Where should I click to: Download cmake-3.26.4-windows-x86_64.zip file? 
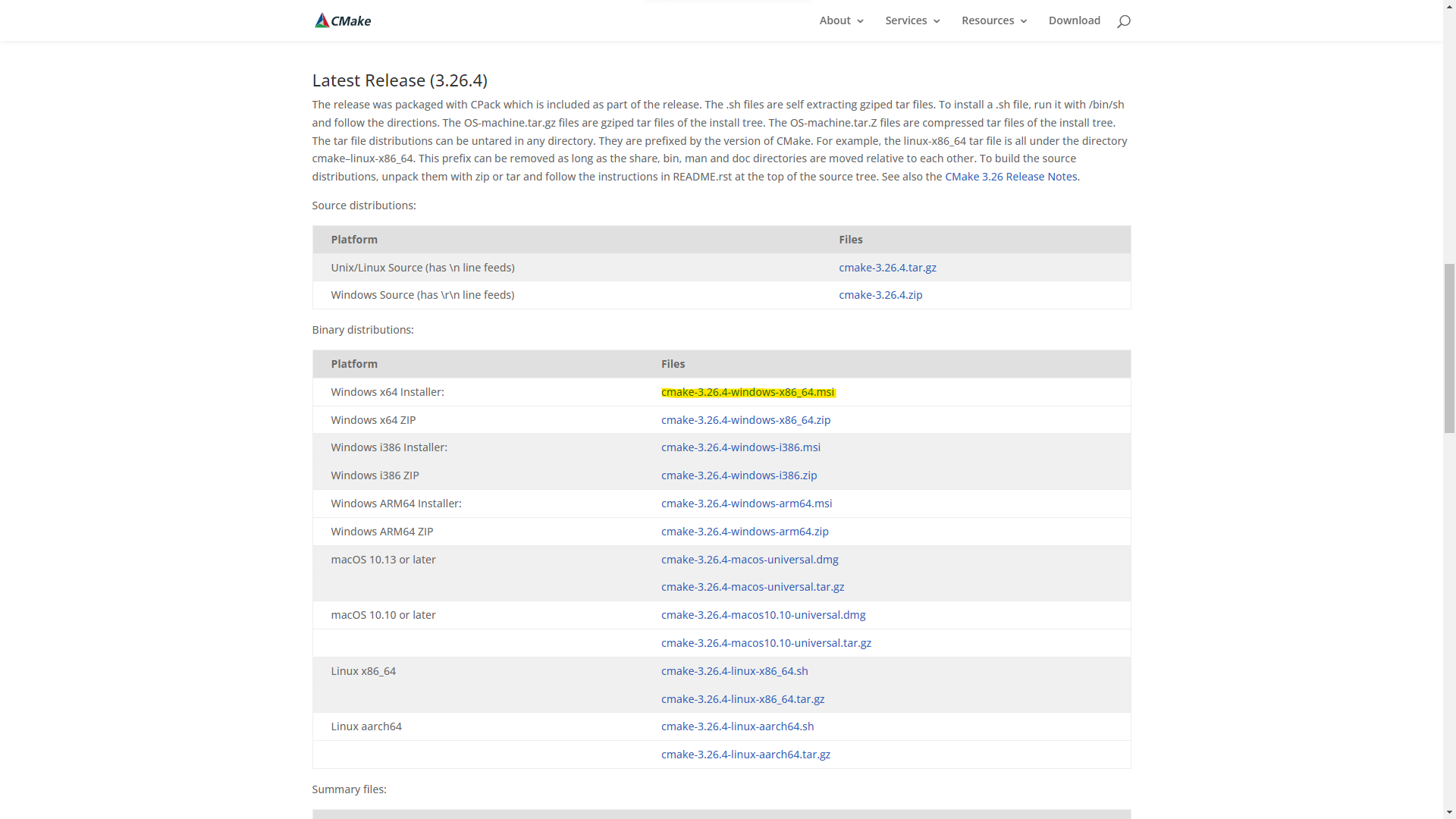[x=745, y=420]
